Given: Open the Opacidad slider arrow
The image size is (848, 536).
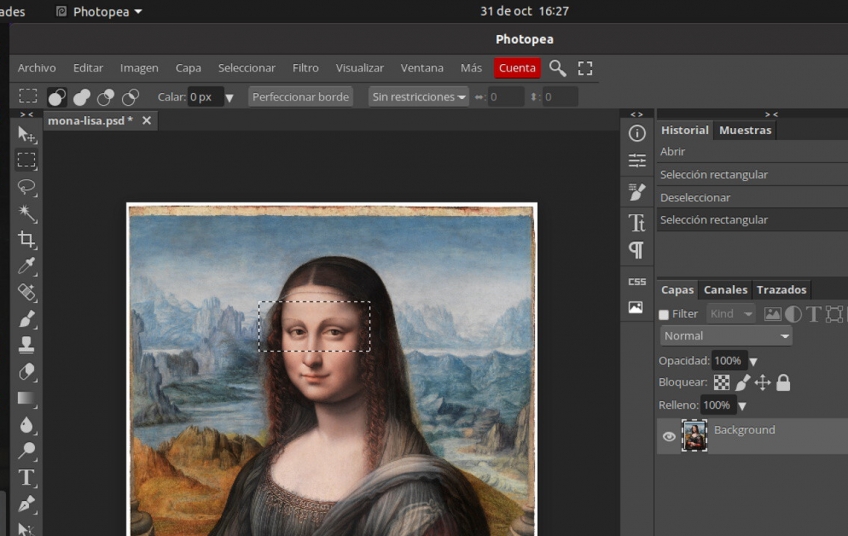Looking at the screenshot, I should [753, 361].
